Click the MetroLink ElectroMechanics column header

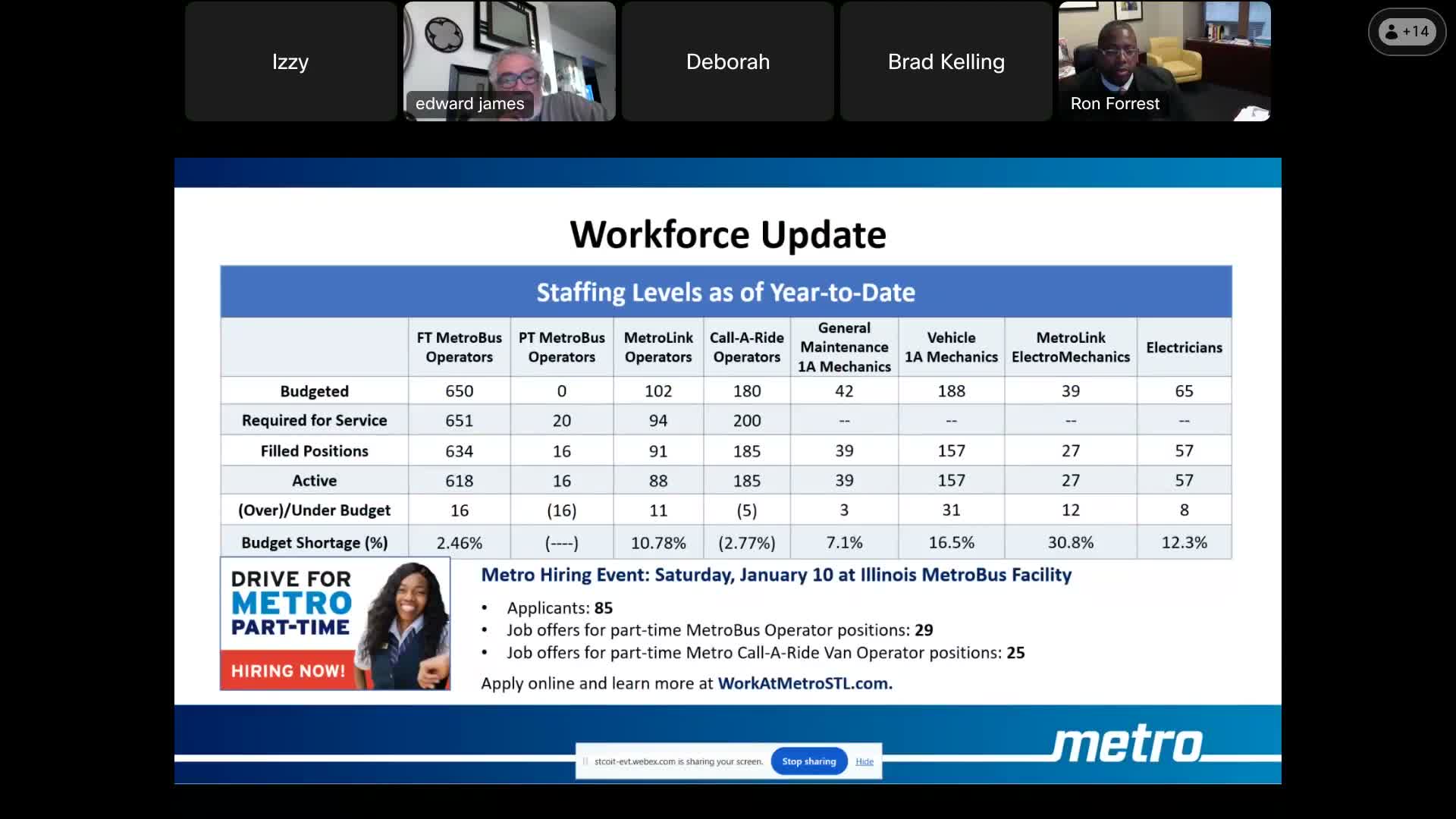pos(1070,347)
